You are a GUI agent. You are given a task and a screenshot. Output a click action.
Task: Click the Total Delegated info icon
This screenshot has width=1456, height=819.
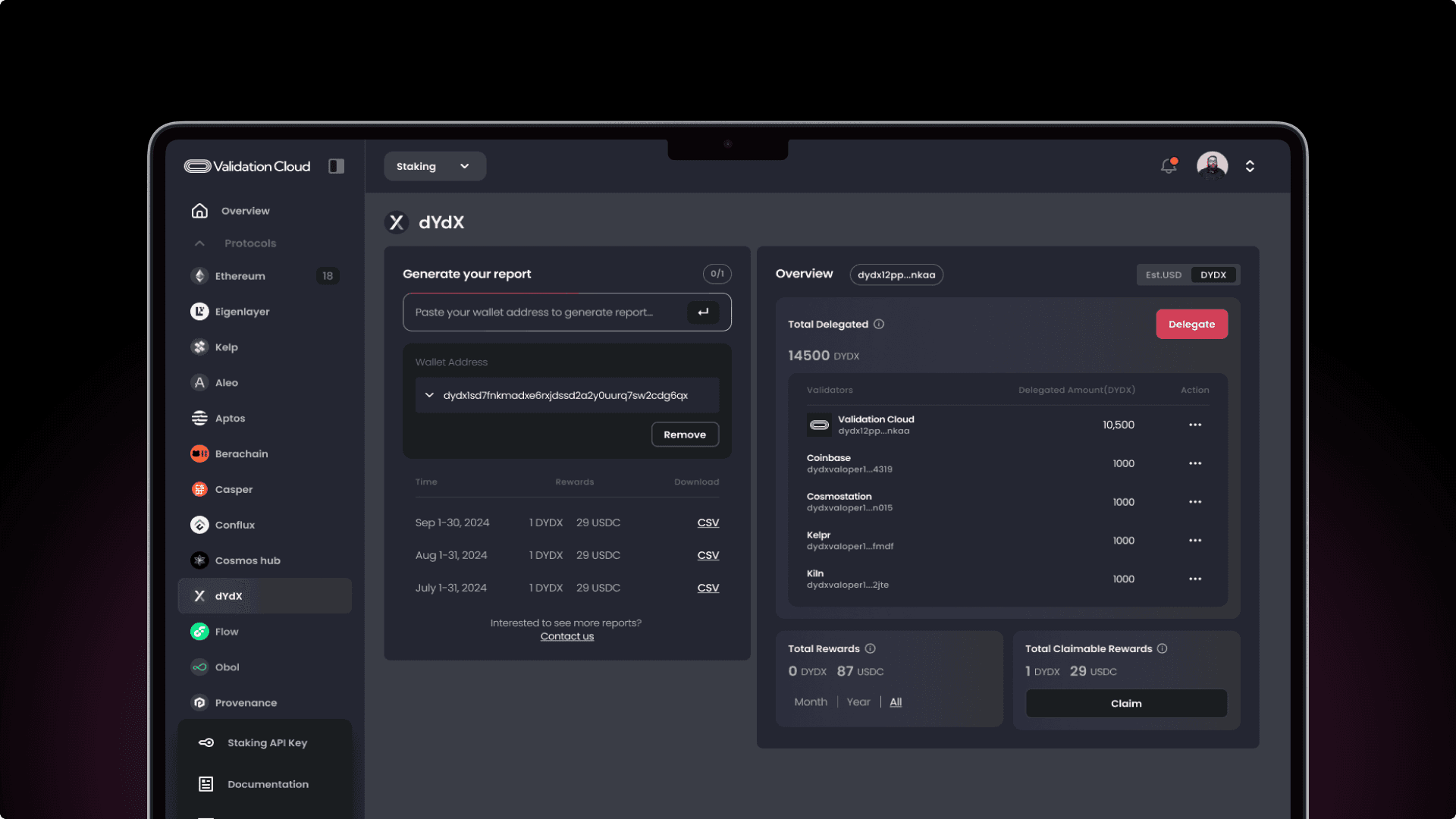click(x=879, y=324)
